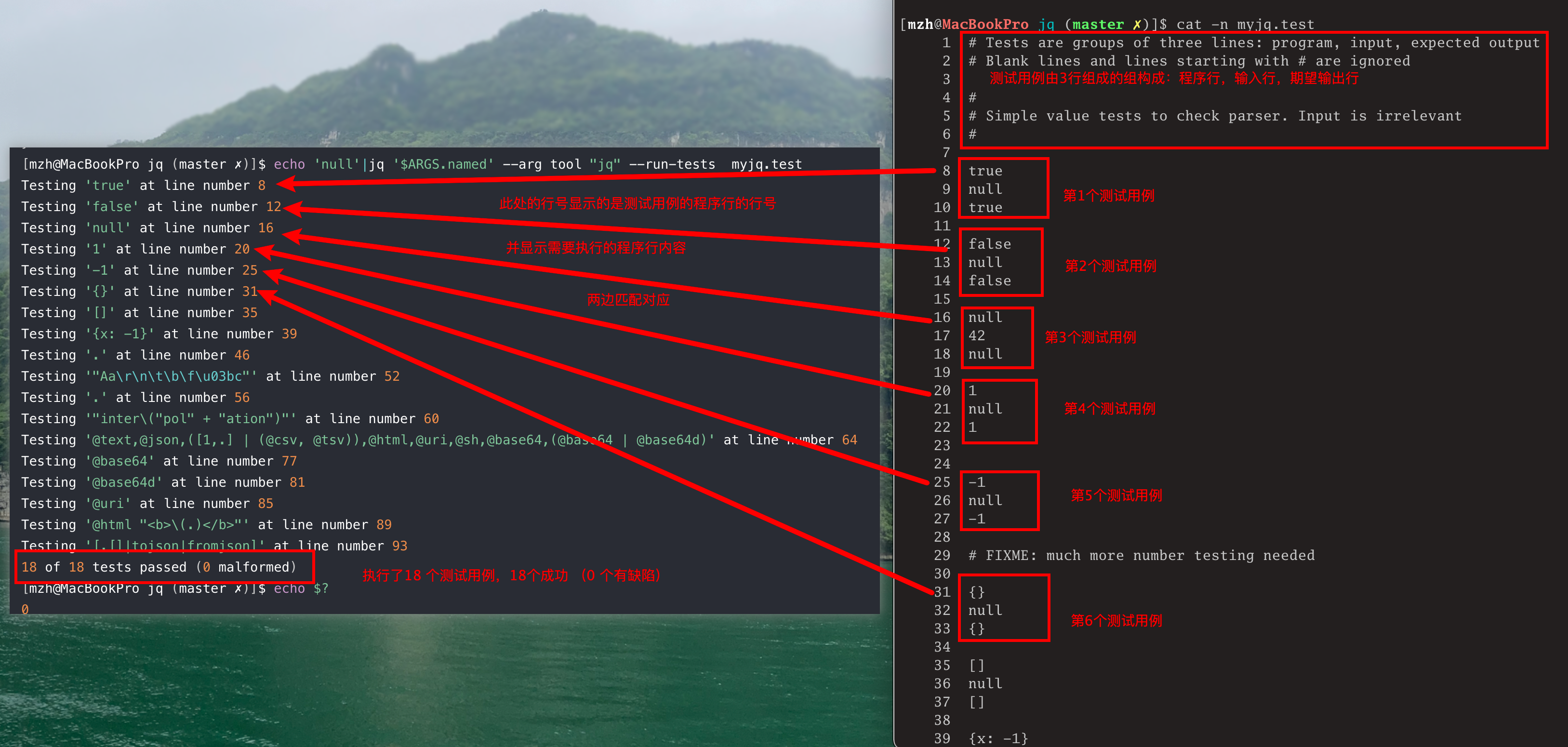Click the 'master' branch name in right terminal prompt
The width and height of the screenshot is (1568, 747).
click(x=1098, y=25)
